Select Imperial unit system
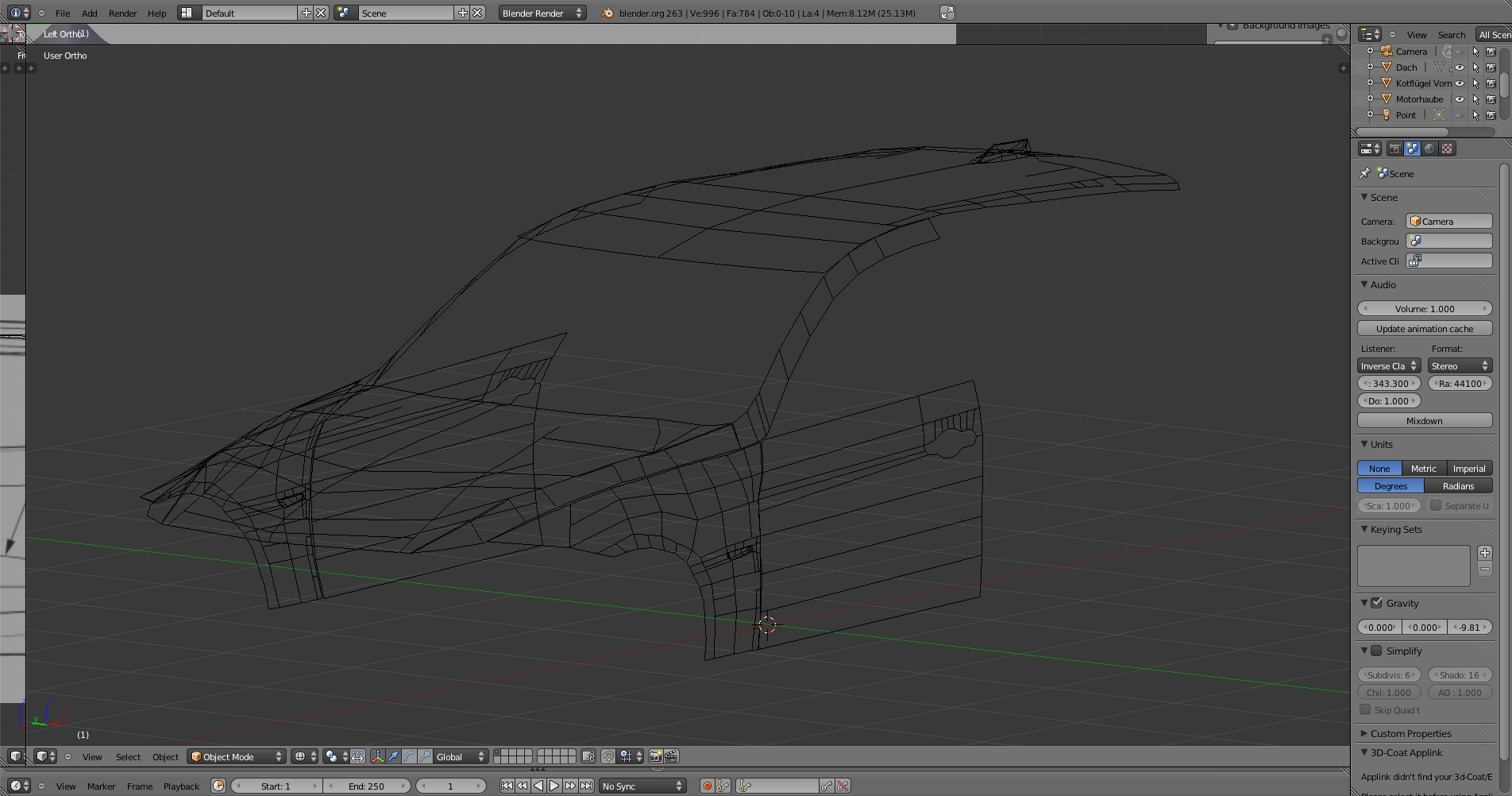The height and width of the screenshot is (796, 1512). pyautogui.click(x=1469, y=469)
